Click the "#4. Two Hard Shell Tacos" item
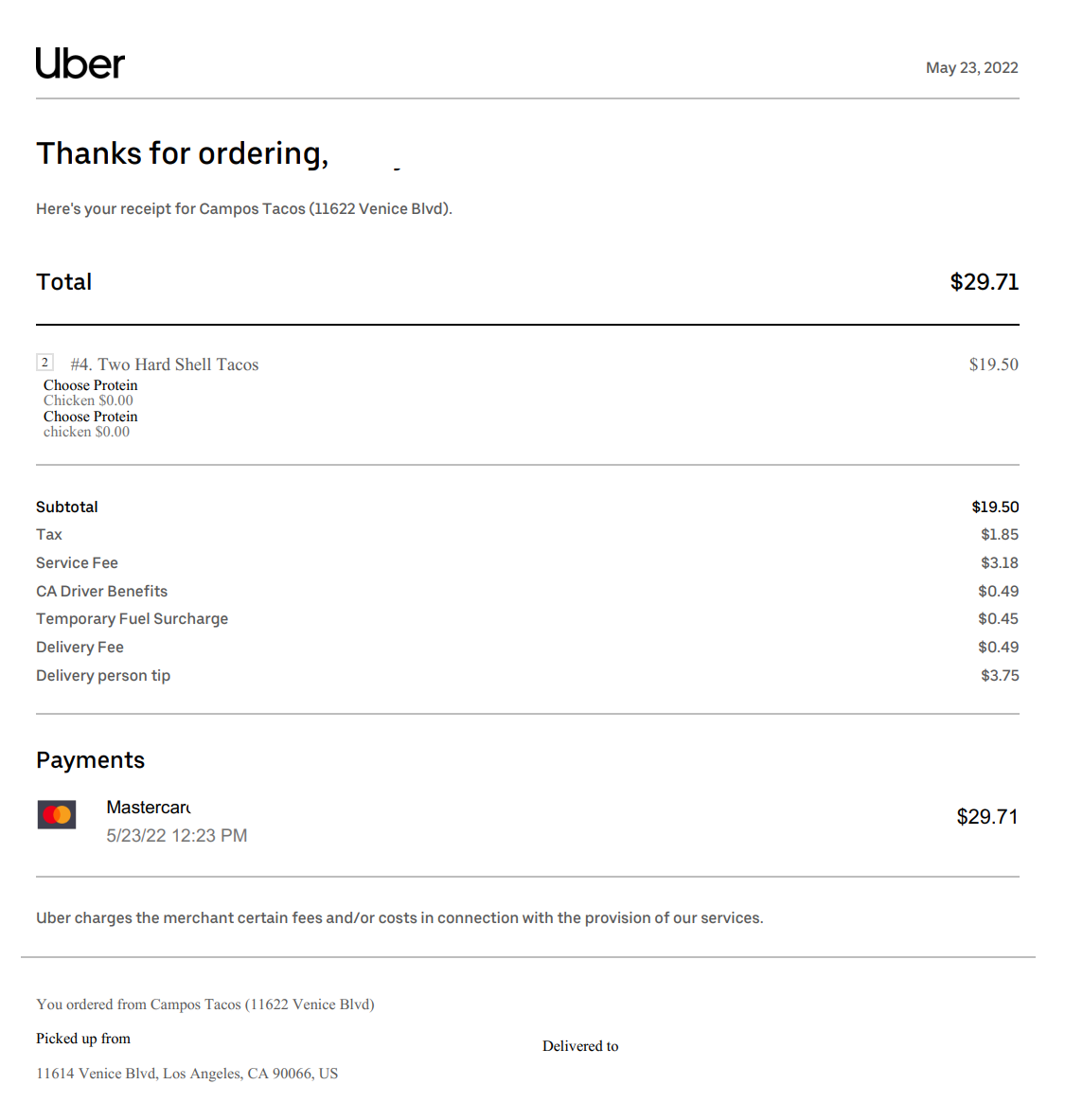 click(165, 364)
